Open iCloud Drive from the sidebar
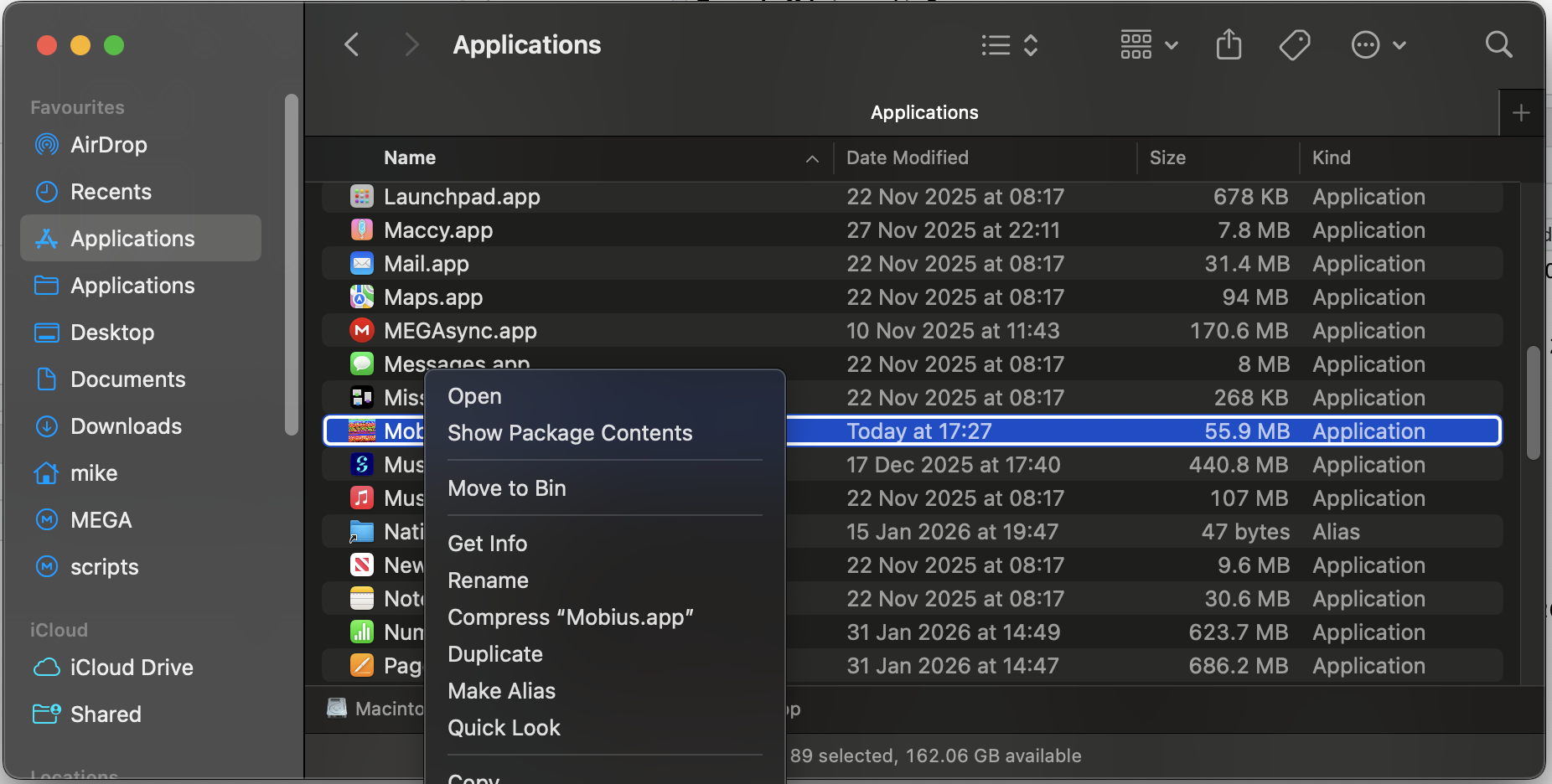Screen dimensions: 1552x784 tap(132, 667)
